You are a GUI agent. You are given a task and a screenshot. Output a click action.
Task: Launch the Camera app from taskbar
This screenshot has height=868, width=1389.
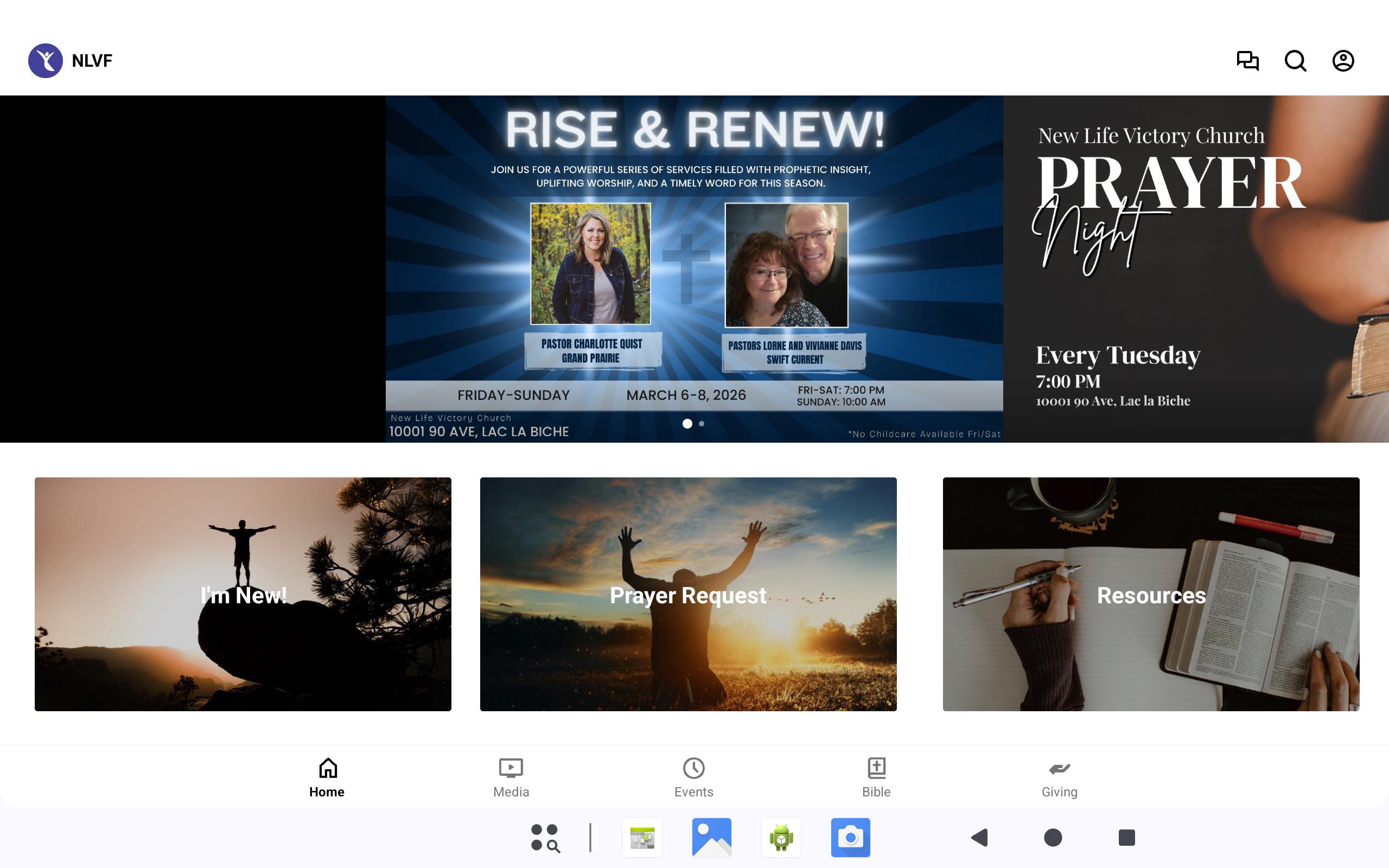pyautogui.click(x=850, y=838)
